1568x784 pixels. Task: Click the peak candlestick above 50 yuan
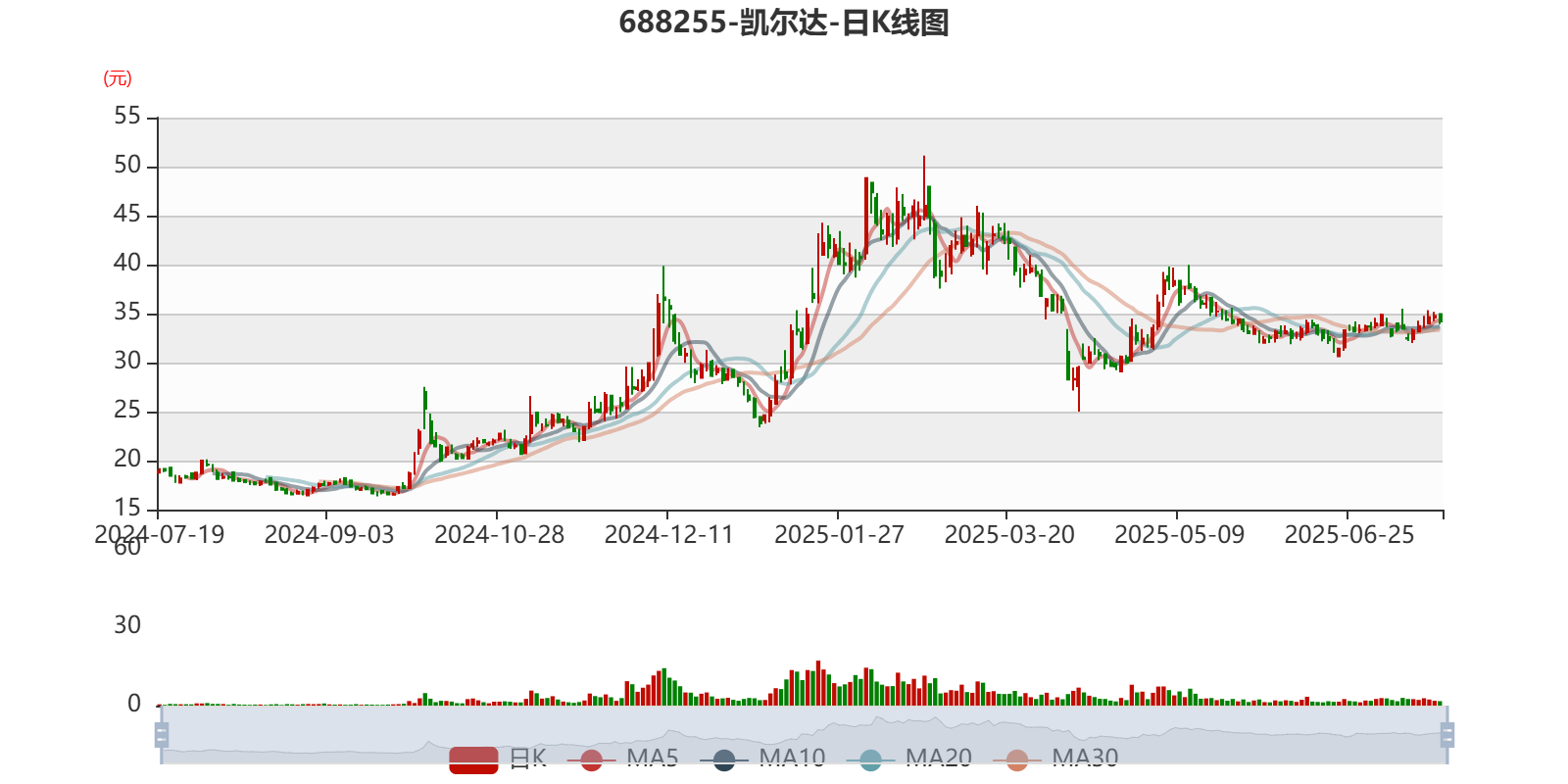[923, 187]
